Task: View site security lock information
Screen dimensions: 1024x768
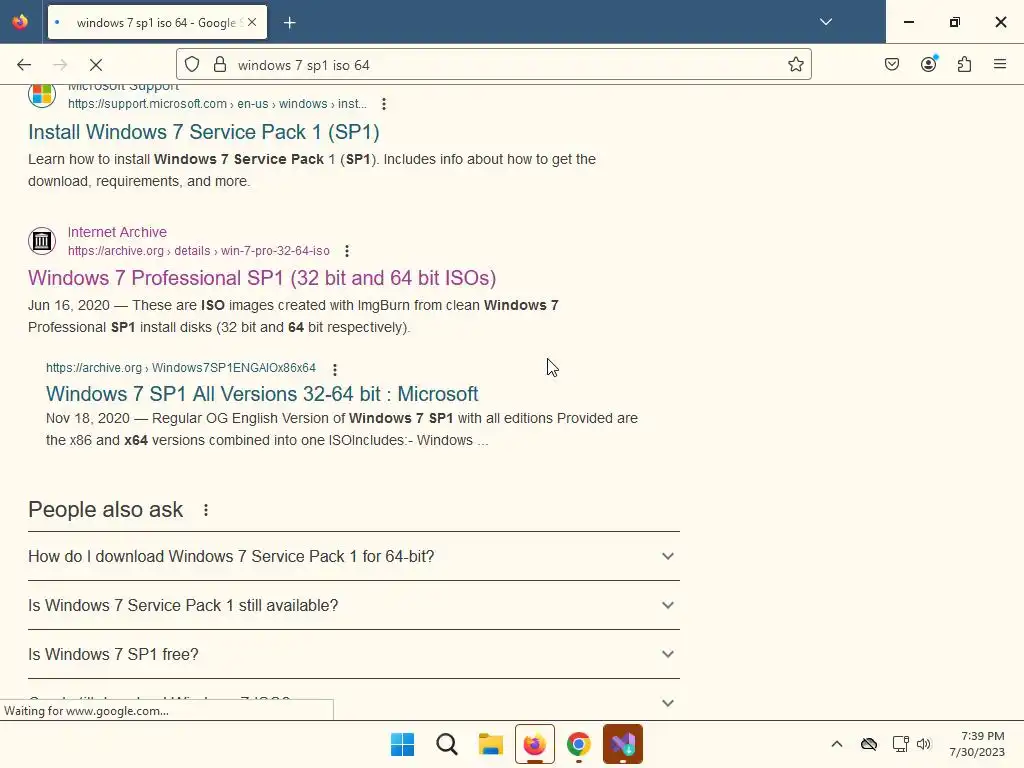Action: coord(220,65)
